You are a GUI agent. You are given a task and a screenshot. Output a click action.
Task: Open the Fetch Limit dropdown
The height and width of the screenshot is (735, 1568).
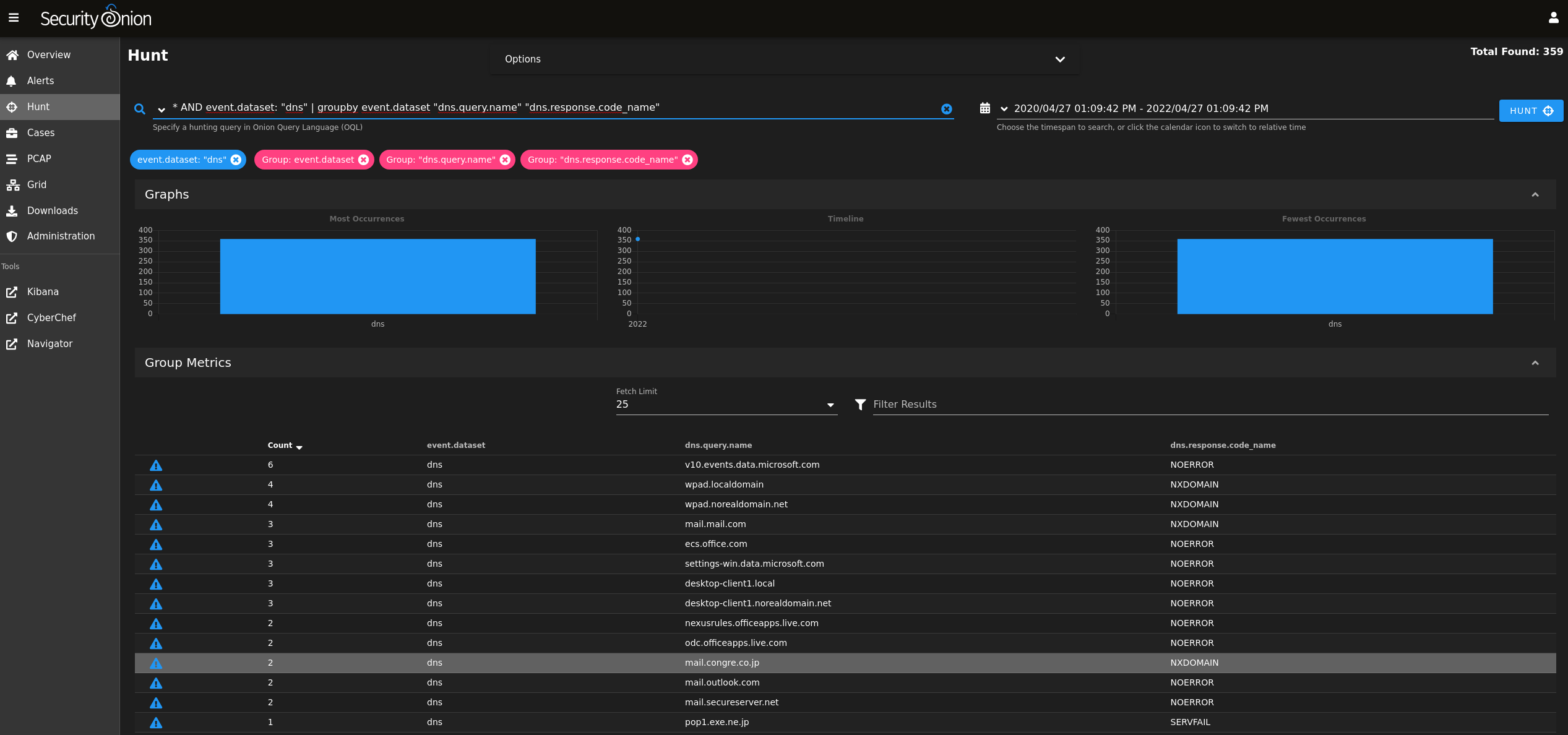point(830,405)
